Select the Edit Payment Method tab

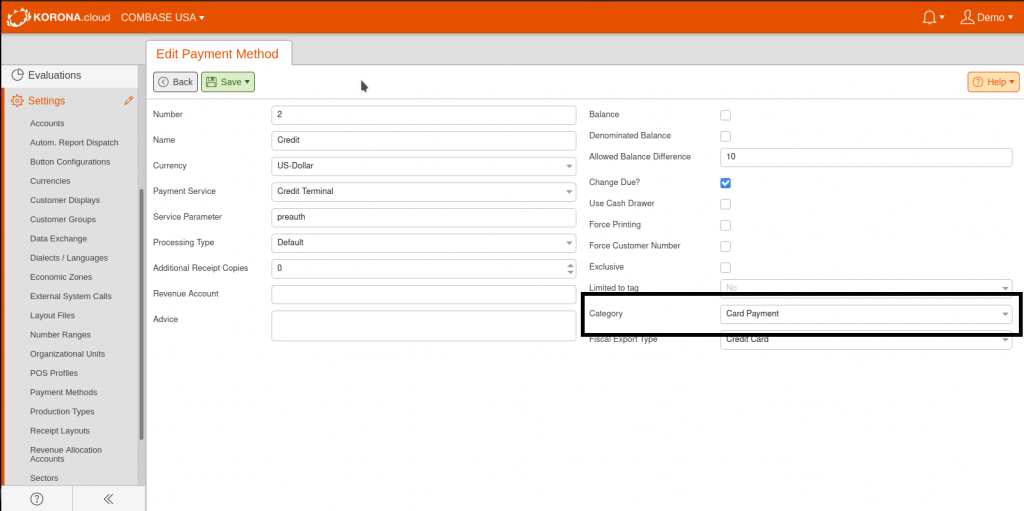pyautogui.click(x=217, y=54)
